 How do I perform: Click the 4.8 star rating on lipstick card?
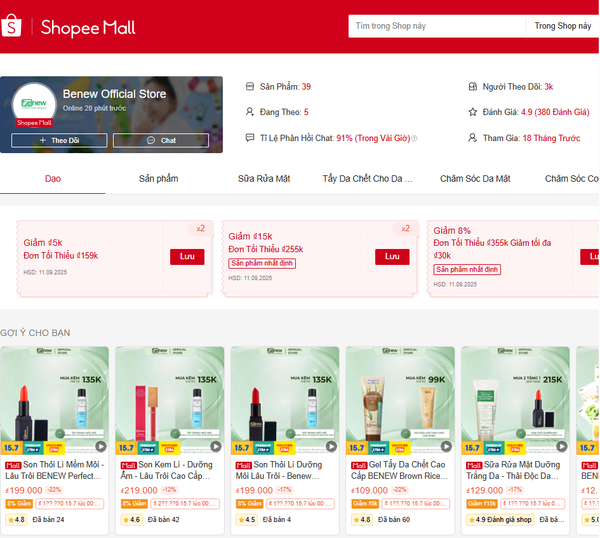tap(16, 520)
